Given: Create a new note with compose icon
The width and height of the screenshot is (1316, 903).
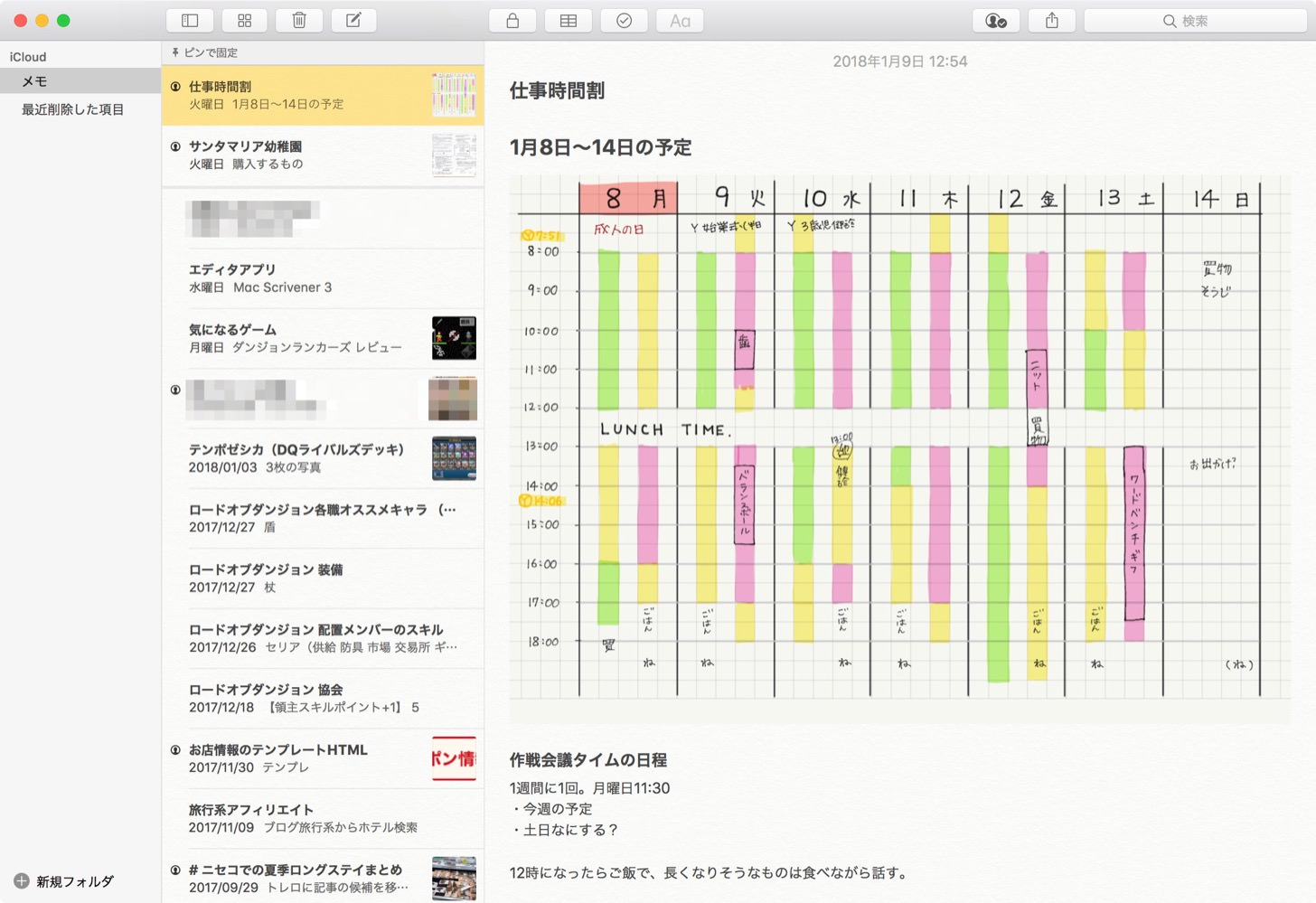Looking at the screenshot, I should pos(353,21).
